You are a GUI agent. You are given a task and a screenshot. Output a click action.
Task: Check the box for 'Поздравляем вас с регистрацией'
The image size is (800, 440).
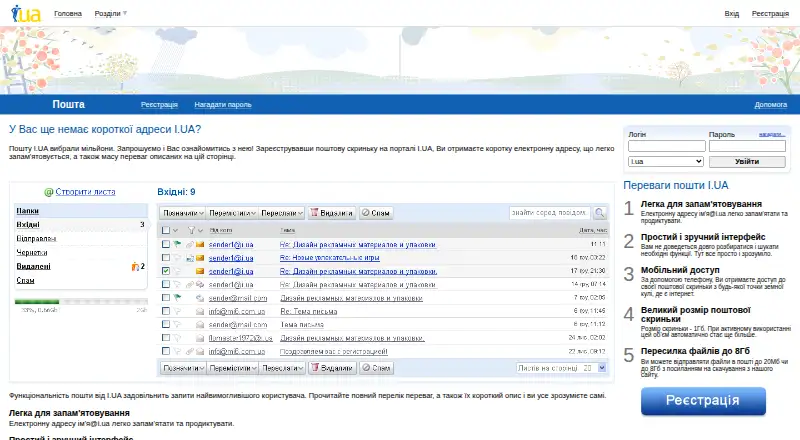coord(166,351)
